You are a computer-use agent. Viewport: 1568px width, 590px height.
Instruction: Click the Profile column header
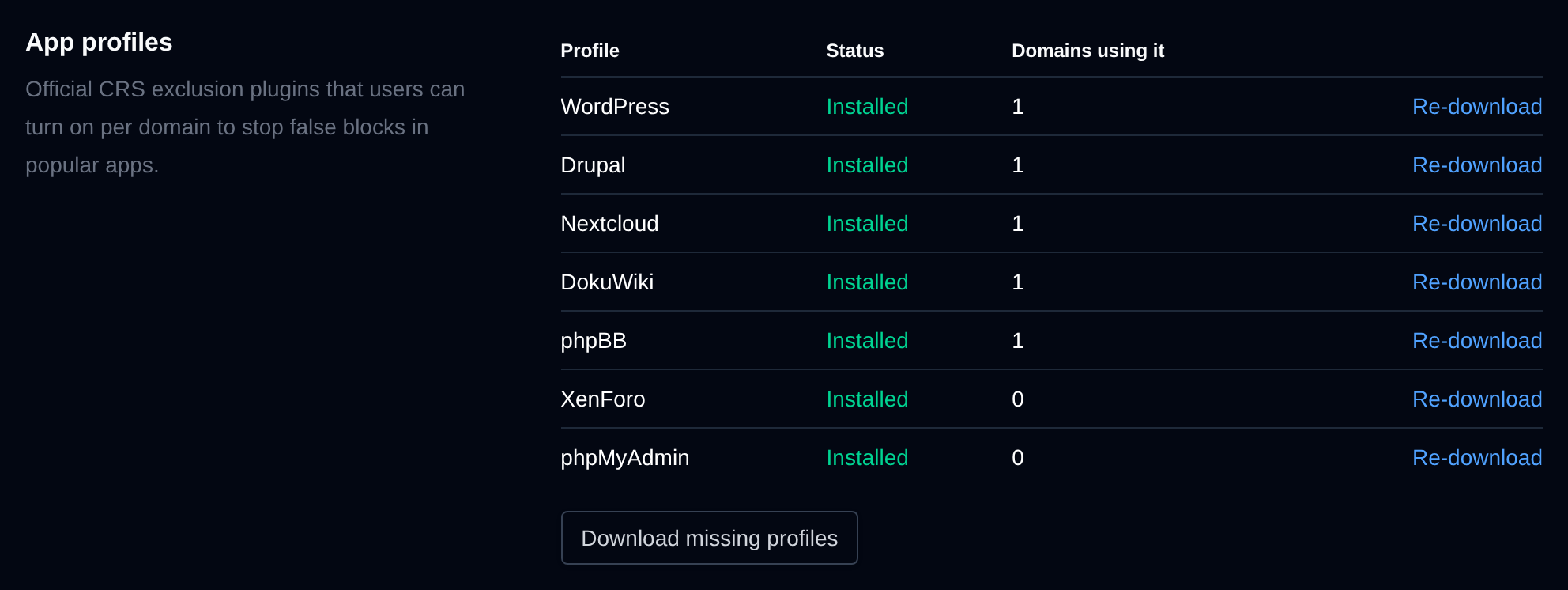pos(590,51)
